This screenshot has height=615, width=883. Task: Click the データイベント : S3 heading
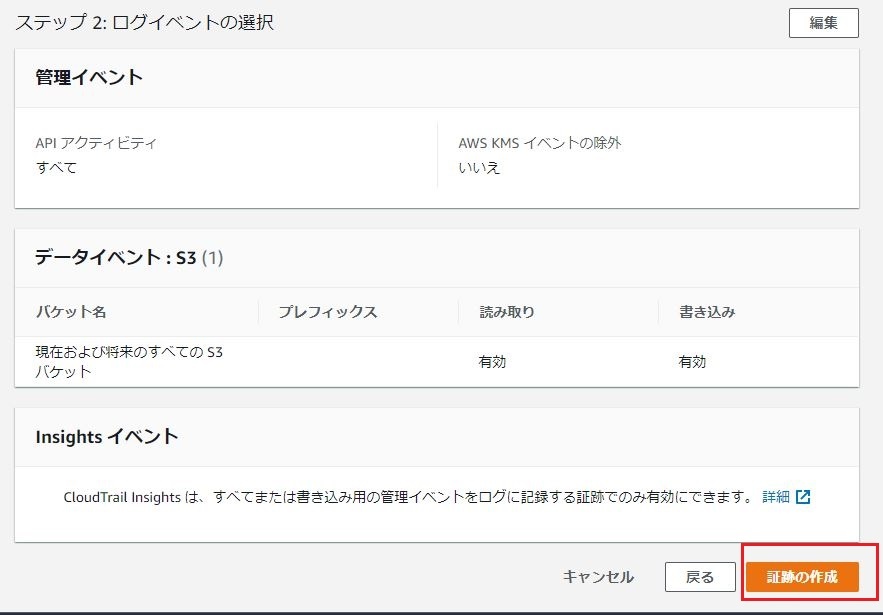[x=129, y=257]
